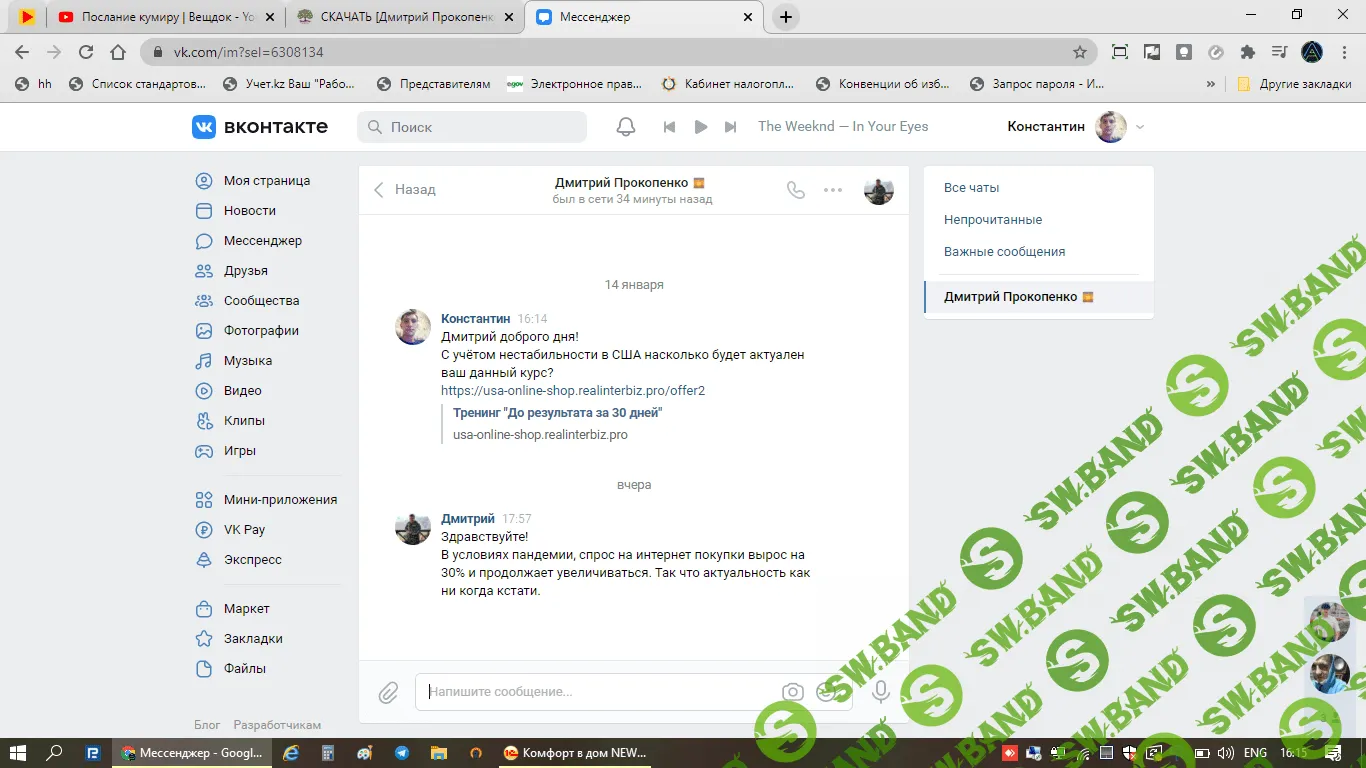The image size is (1366, 768).
Task: Click the VKontakte logo
Action: point(260,127)
